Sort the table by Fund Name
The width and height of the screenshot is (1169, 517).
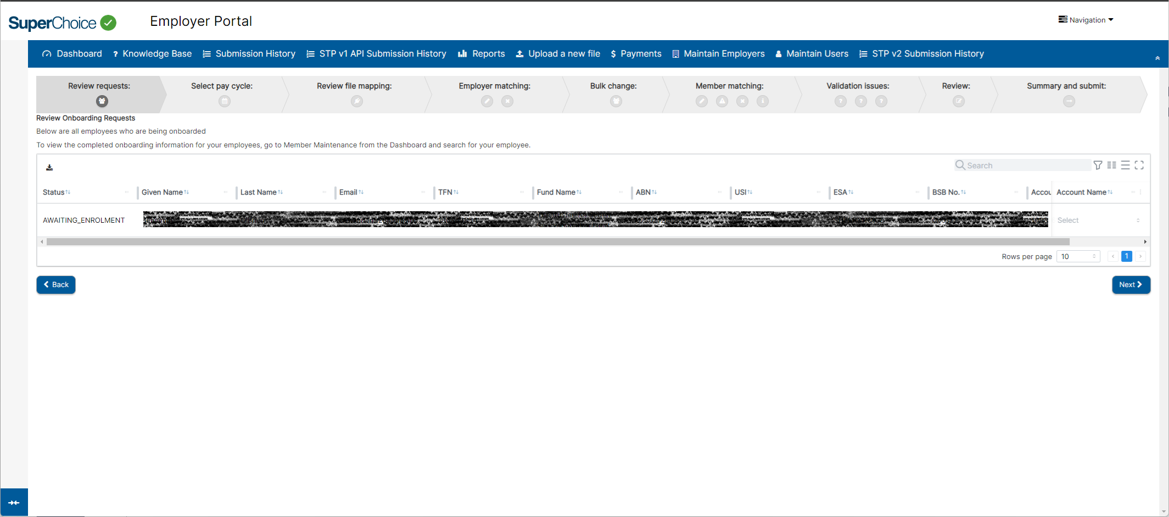point(558,192)
